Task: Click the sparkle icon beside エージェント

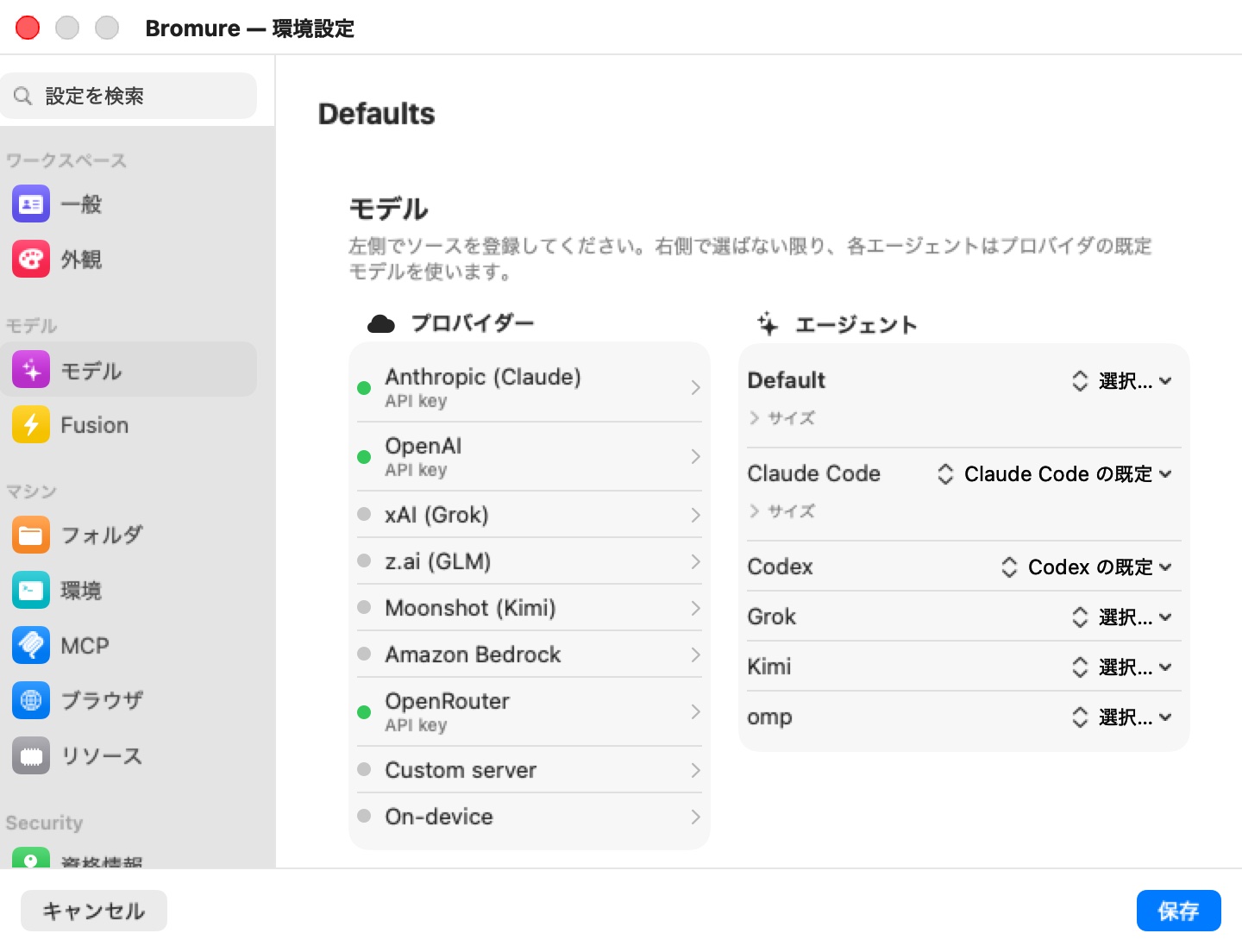Action: (768, 324)
